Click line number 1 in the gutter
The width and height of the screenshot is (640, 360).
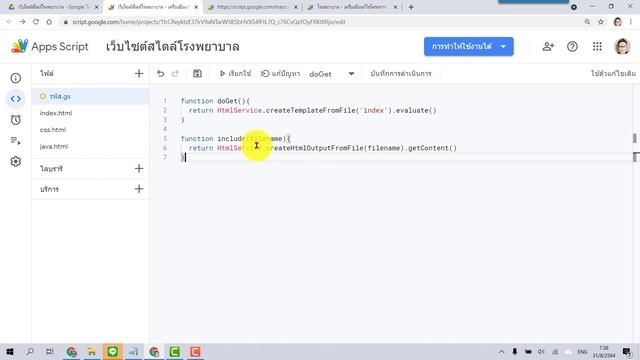(x=165, y=101)
